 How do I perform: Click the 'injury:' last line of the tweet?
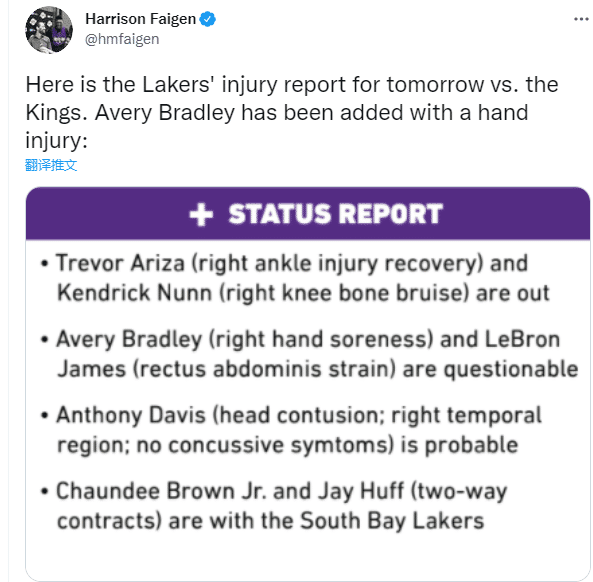pos(56,140)
